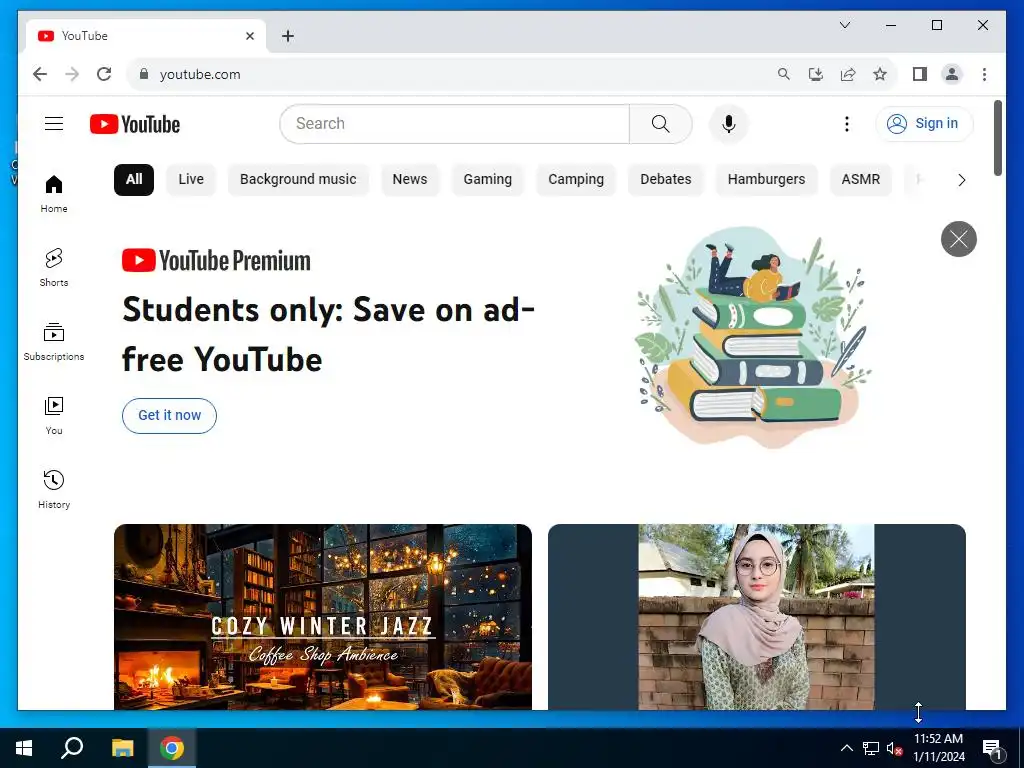The height and width of the screenshot is (768, 1024).
Task: Open File Explorer from taskbar
Action: pyautogui.click(x=122, y=748)
